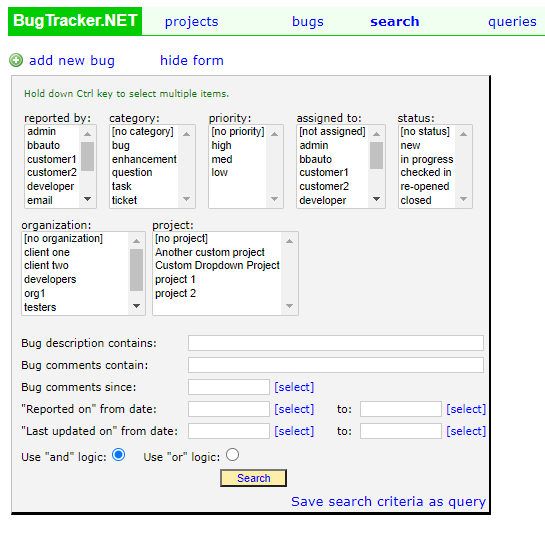
Task: Click the 'add new bug' link
Action: pyautogui.click(x=72, y=60)
